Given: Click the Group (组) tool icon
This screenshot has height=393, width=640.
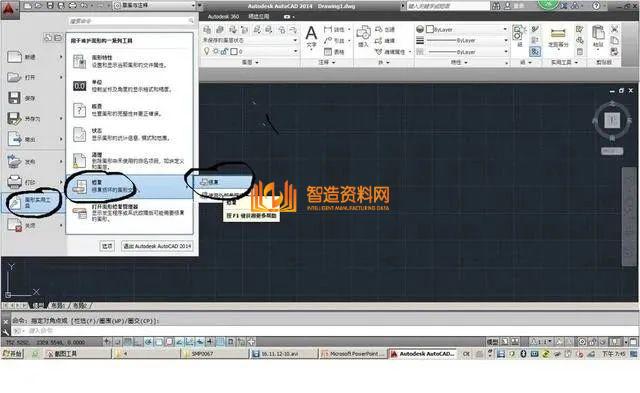Looking at the screenshot, I should [x=518, y=33].
